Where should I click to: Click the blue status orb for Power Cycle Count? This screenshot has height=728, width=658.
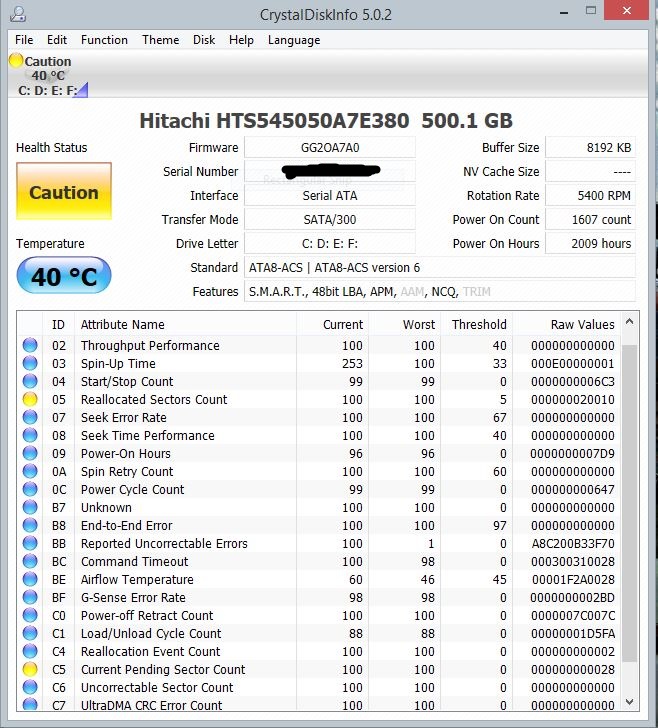click(x=30, y=489)
